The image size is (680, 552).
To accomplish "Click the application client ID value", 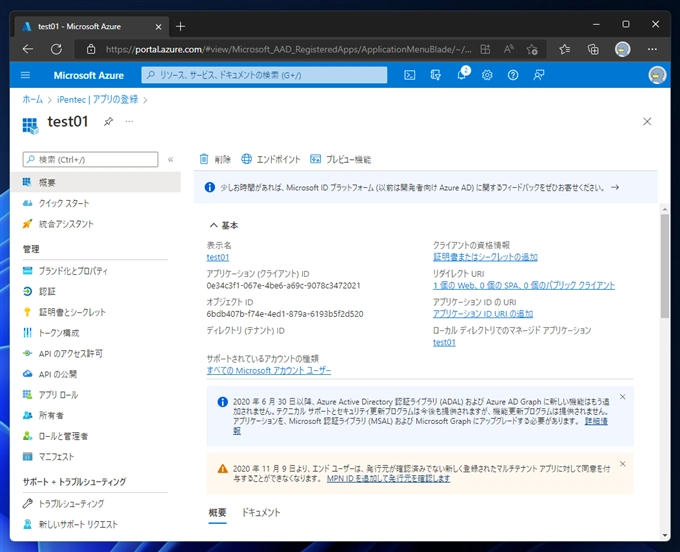I will click(x=283, y=285).
